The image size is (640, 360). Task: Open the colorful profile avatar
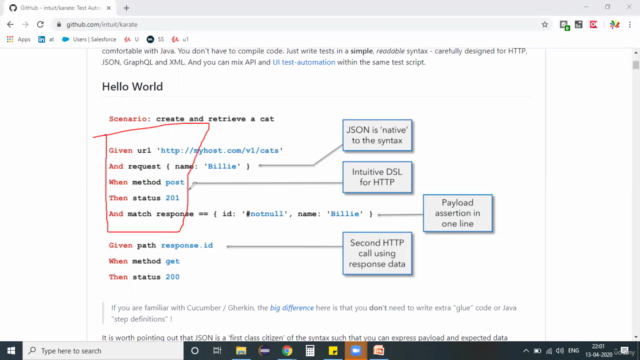point(614,24)
